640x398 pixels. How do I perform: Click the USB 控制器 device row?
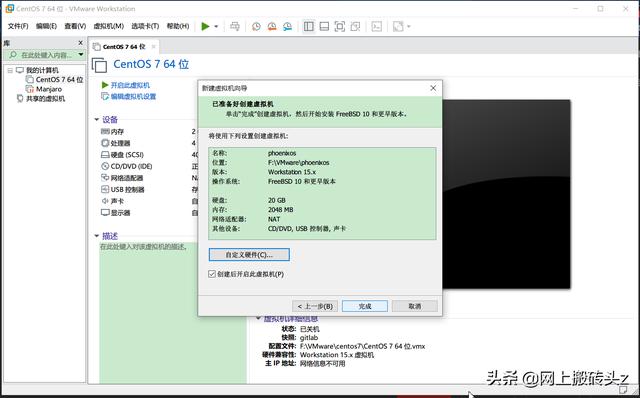122,190
